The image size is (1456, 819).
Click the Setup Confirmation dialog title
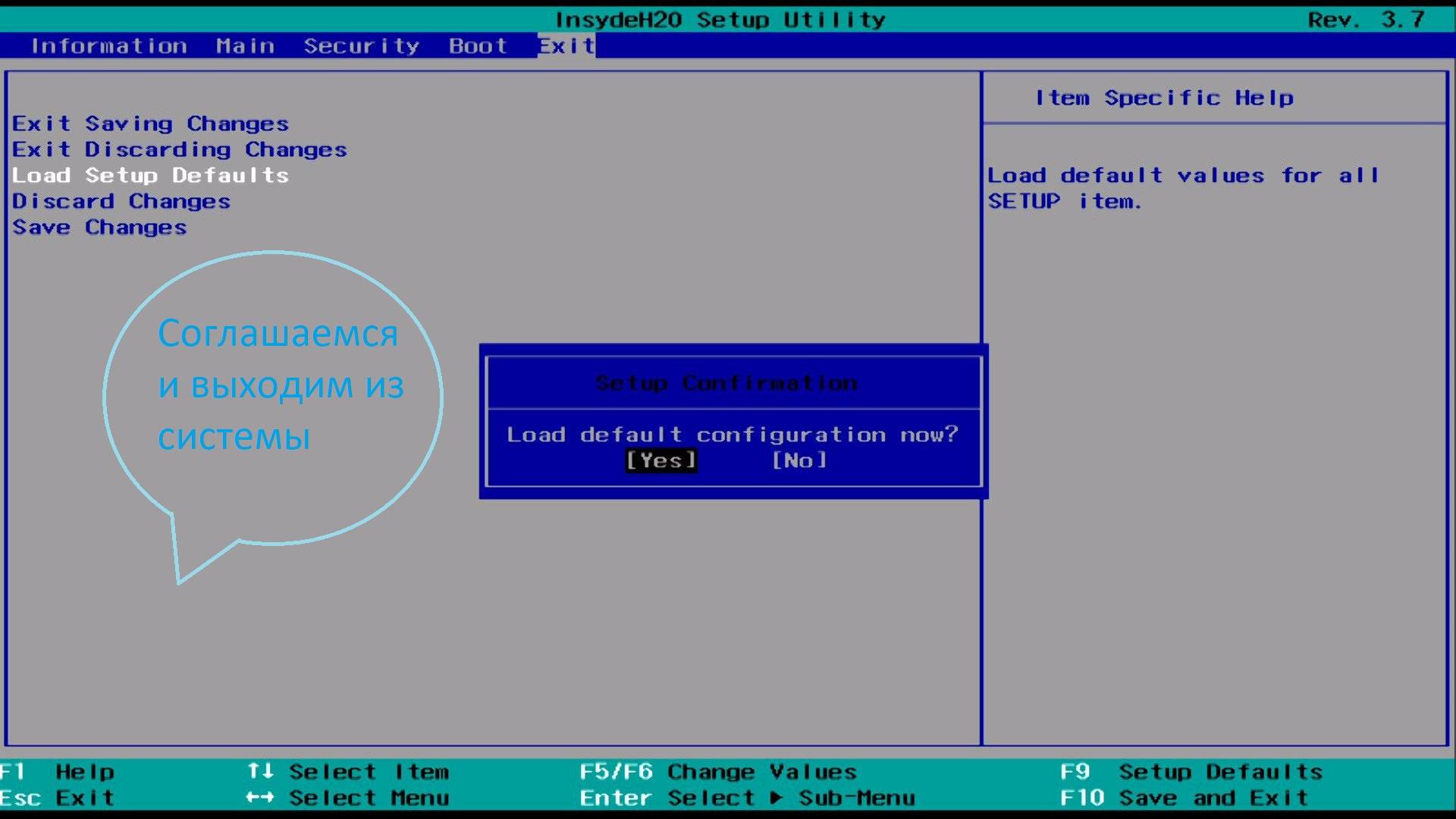coord(726,383)
